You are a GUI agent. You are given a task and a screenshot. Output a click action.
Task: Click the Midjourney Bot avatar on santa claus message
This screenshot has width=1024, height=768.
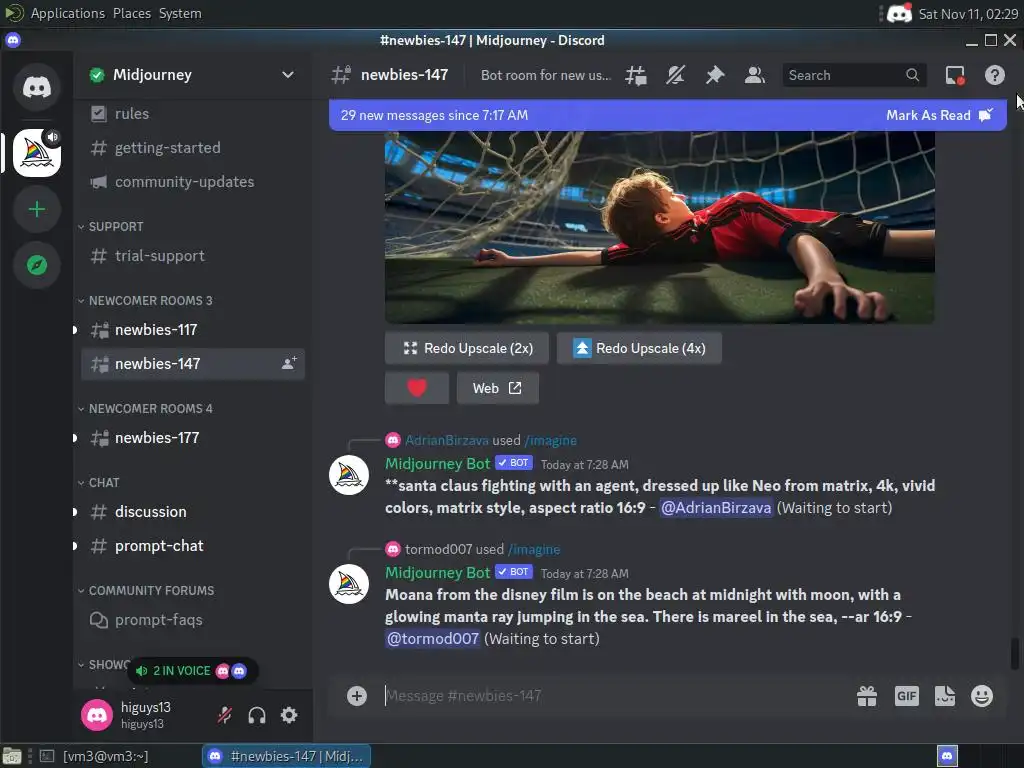(349, 475)
